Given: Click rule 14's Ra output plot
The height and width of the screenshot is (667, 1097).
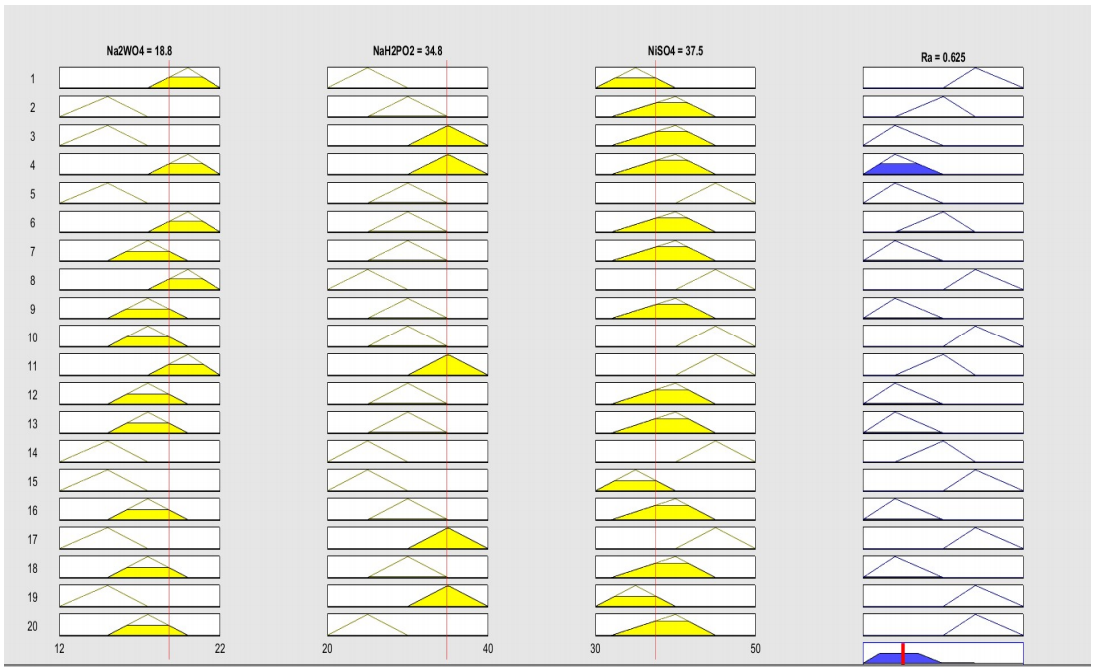Looking at the screenshot, I should pos(943,451).
